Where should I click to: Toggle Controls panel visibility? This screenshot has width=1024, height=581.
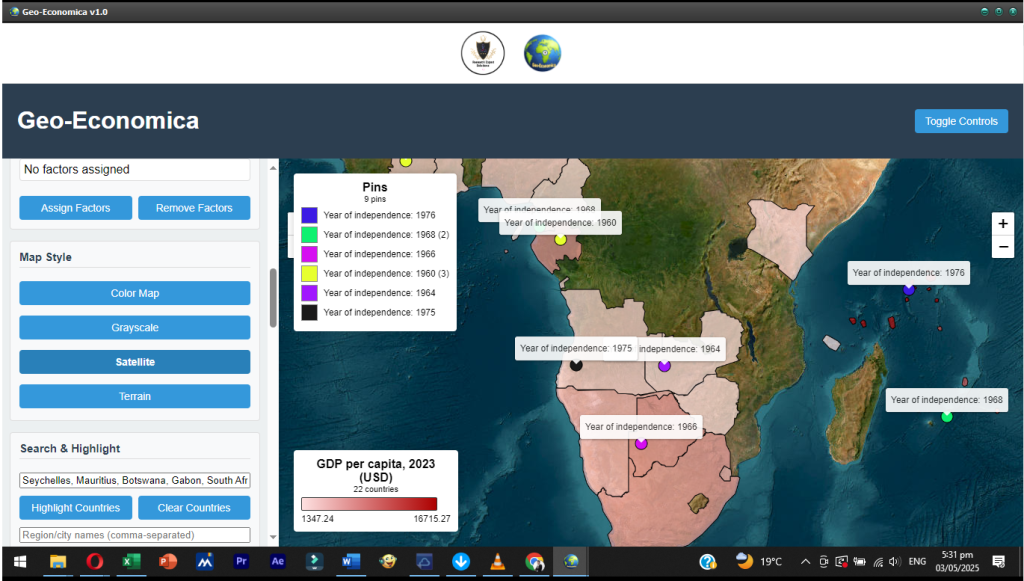pyautogui.click(x=960, y=121)
